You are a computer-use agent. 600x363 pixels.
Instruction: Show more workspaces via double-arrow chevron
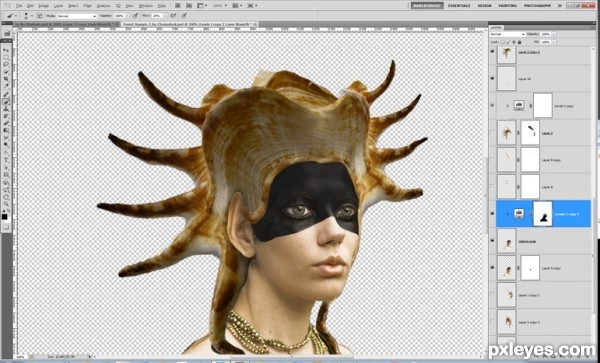pos(560,6)
